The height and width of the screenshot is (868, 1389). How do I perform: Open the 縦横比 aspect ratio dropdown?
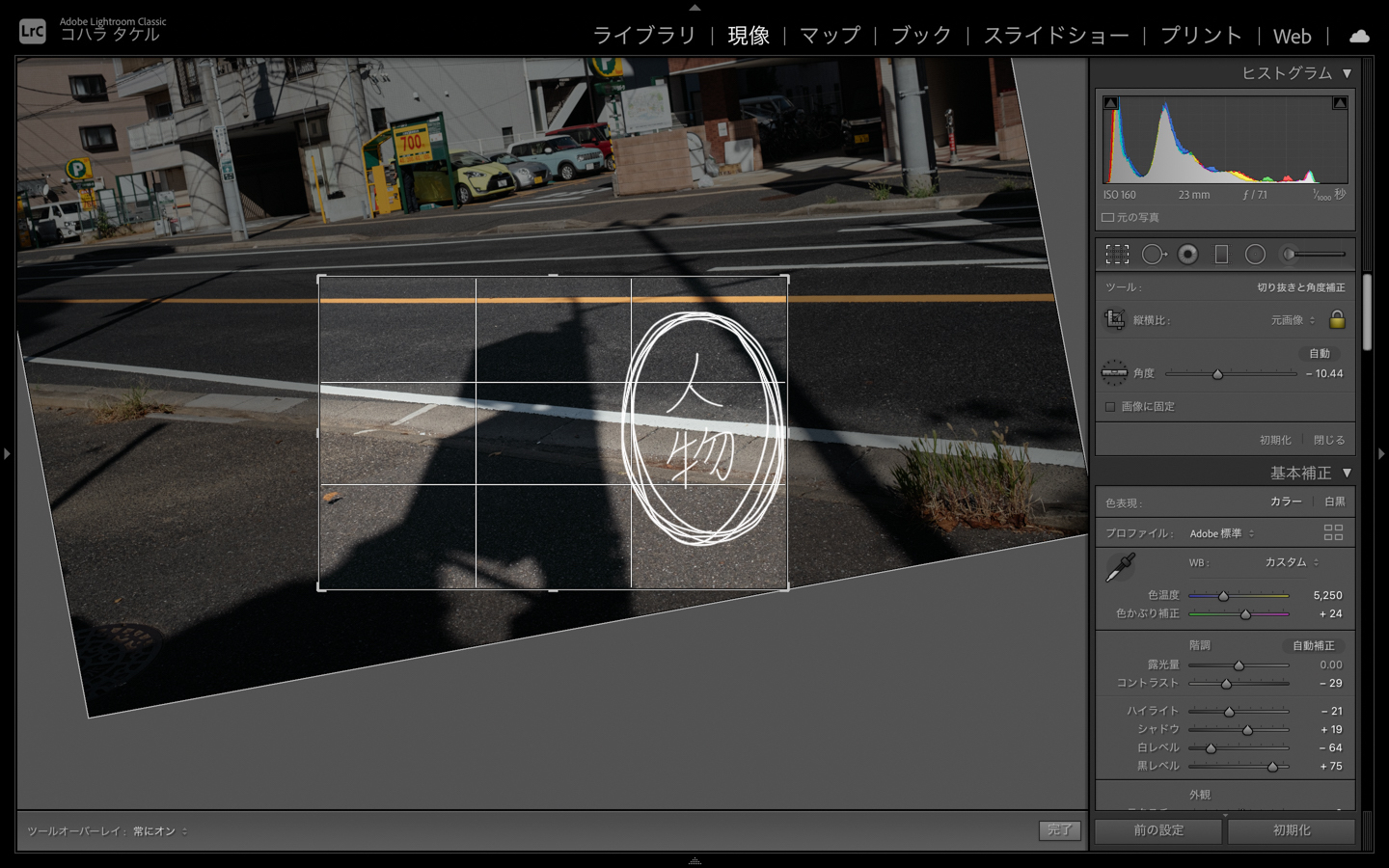tap(1293, 320)
